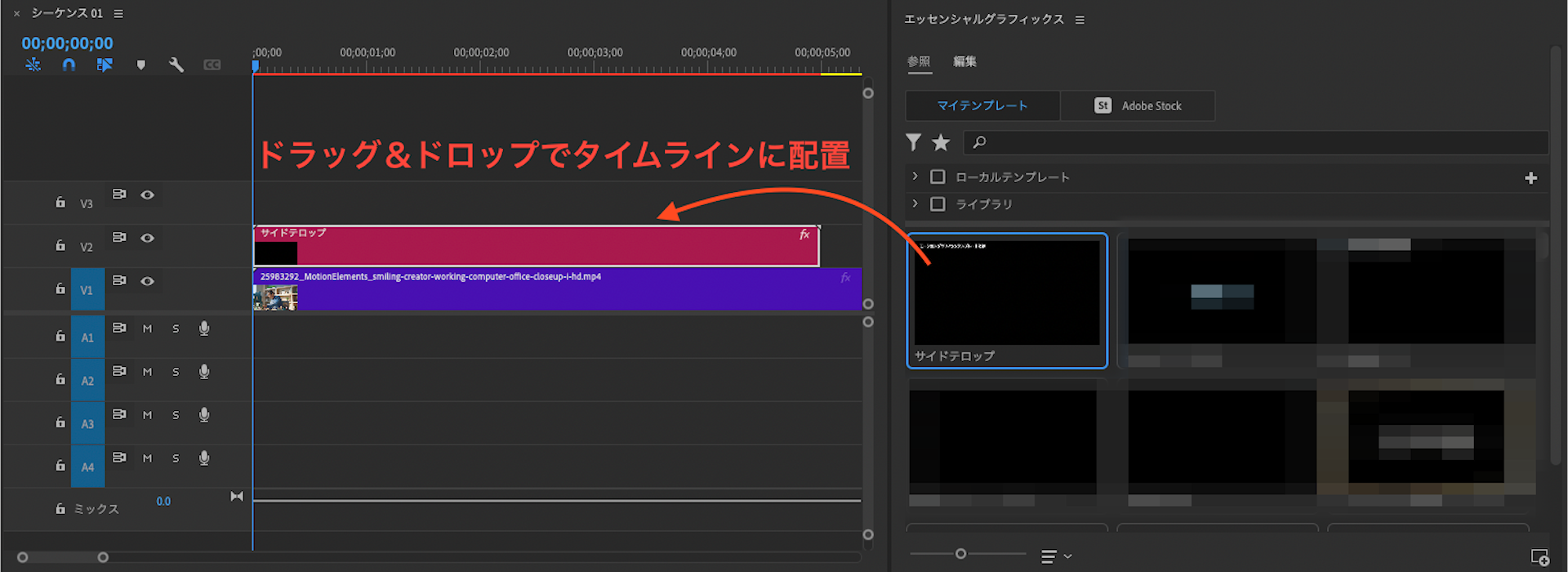Show favorites with star icon

941,142
